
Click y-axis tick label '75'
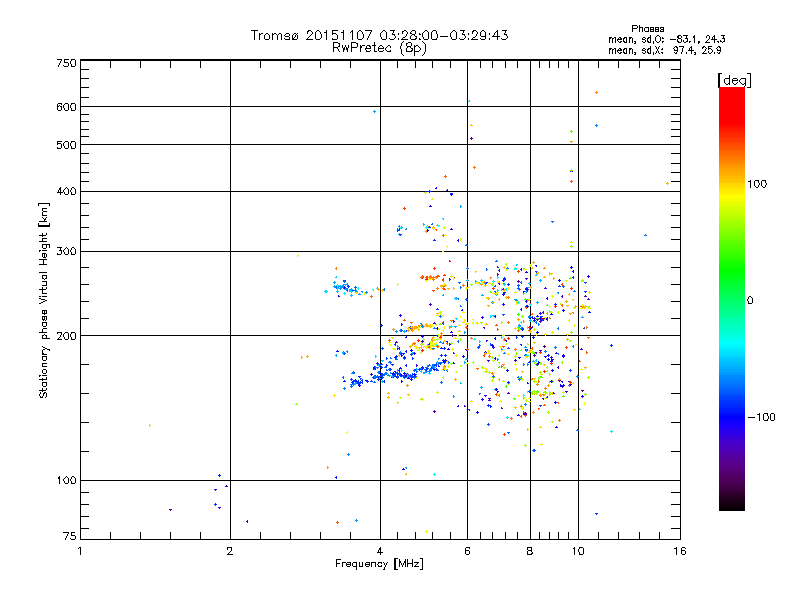(70, 536)
